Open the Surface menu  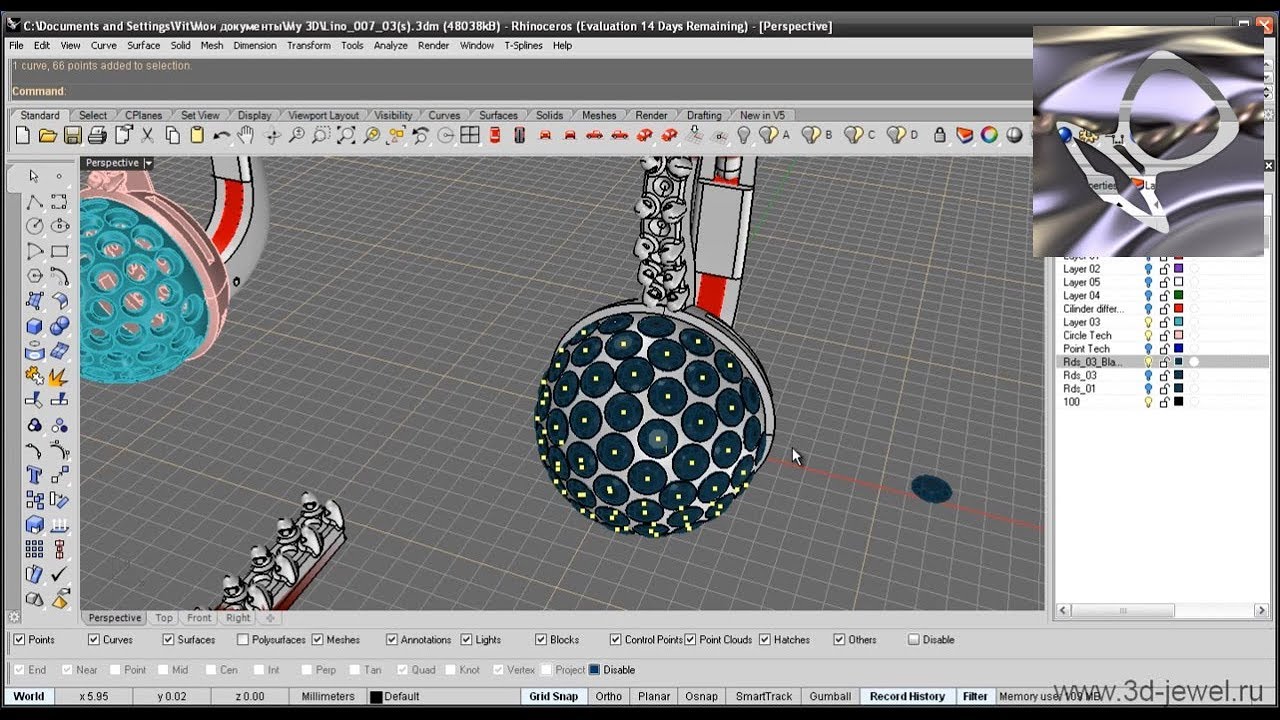pyautogui.click(x=143, y=45)
